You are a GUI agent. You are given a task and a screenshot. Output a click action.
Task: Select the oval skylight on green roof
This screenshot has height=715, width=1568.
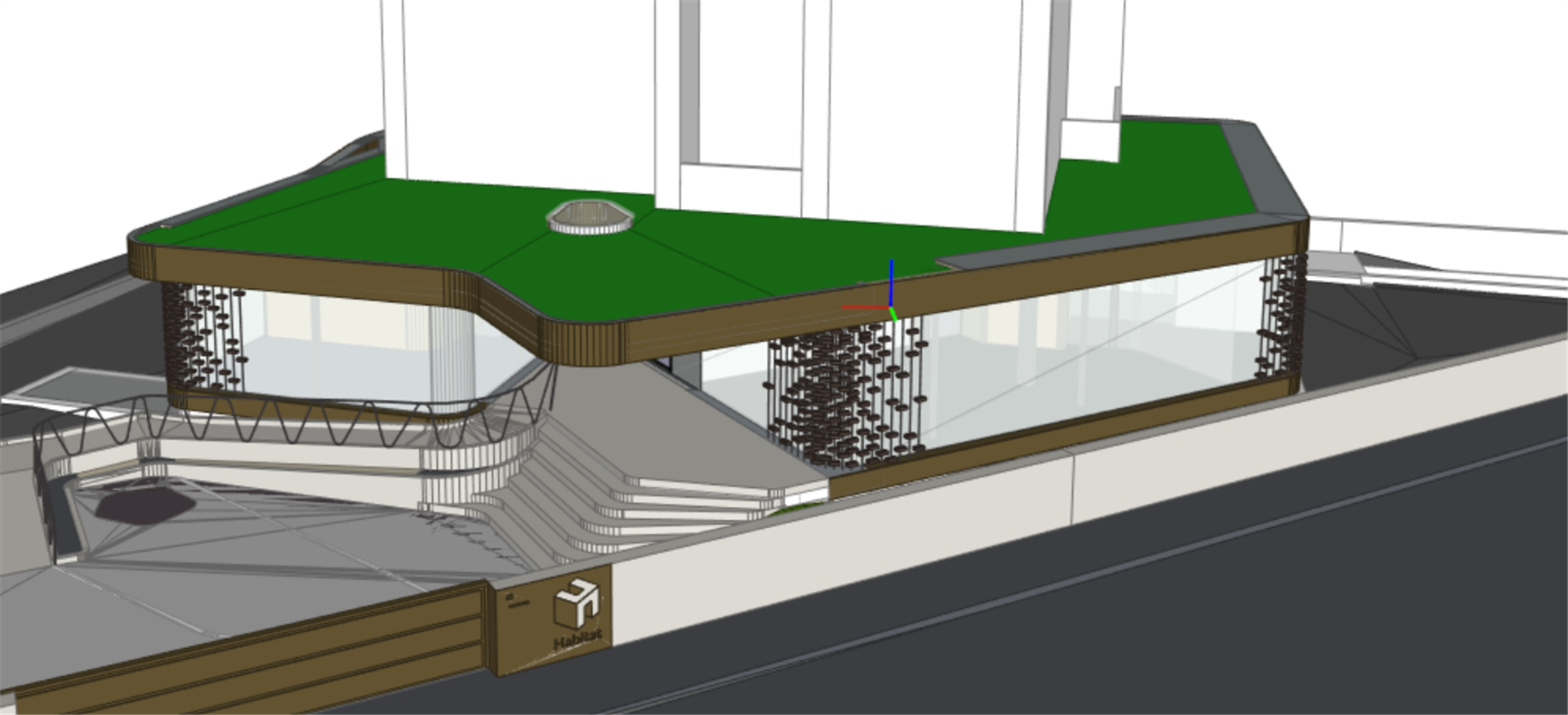pos(589,218)
